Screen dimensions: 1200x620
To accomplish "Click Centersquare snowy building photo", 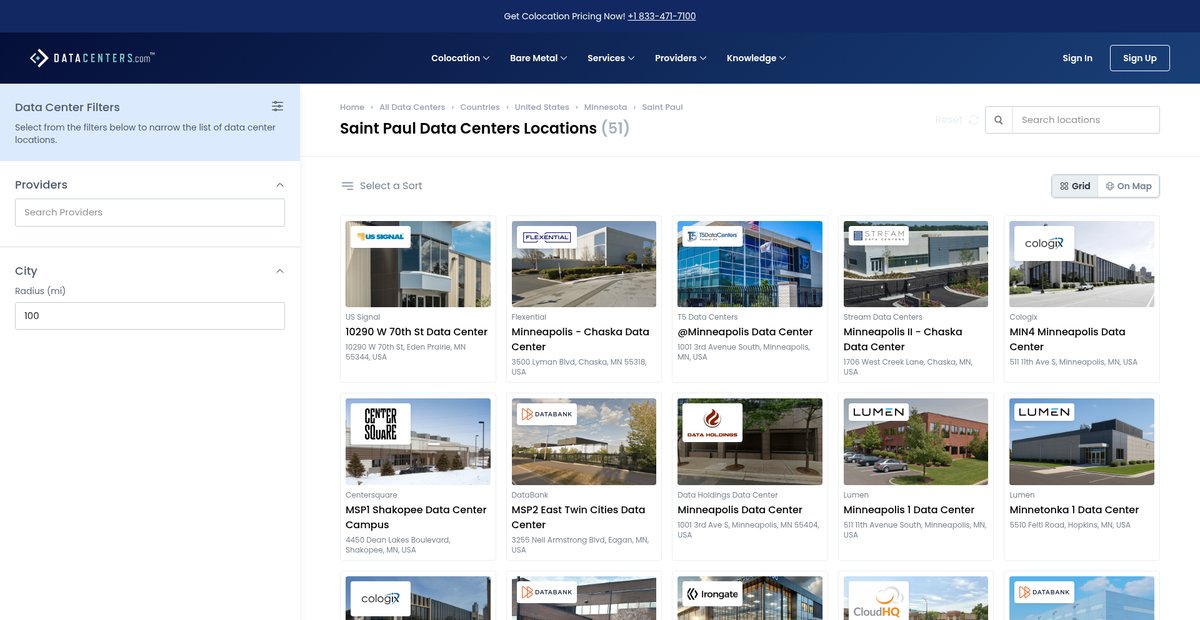I will [418, 442].
